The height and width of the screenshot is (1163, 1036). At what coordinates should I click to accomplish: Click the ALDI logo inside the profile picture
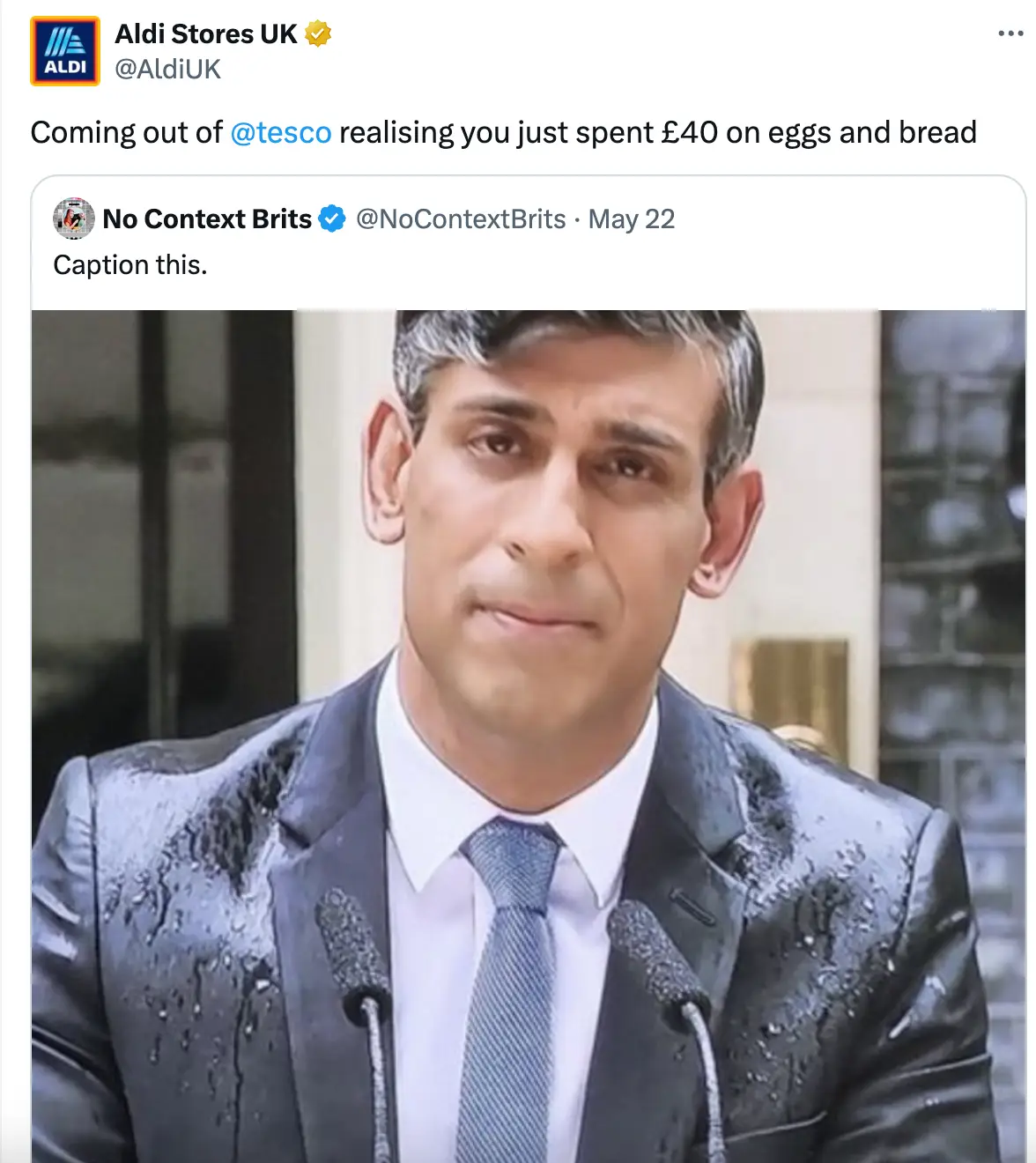point(64,48)
